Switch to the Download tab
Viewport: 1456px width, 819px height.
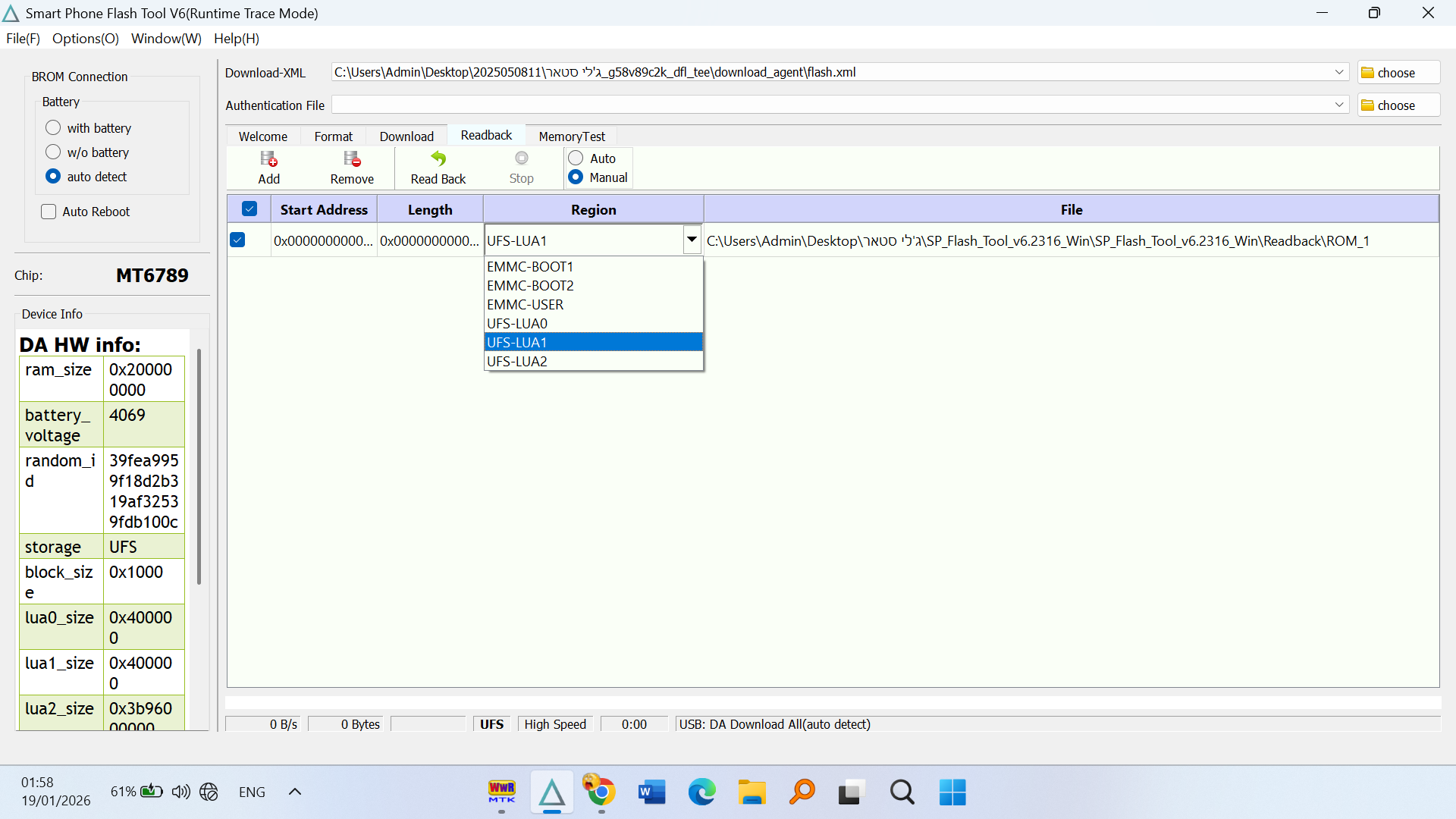[406, 136]
